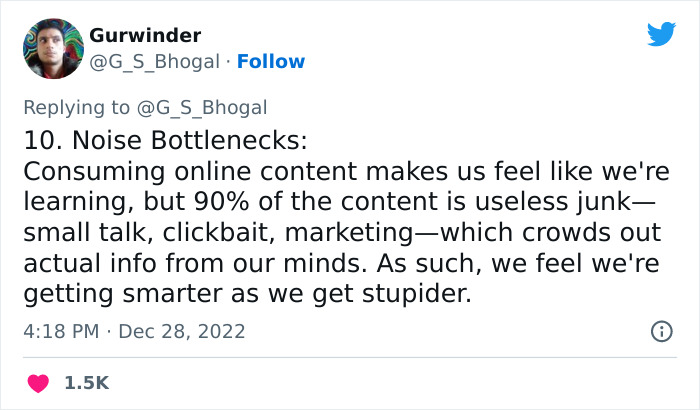This screenshot has height=410, width=700.
Task: Click the Twitter bird logo
Action: tap(661, 35)
